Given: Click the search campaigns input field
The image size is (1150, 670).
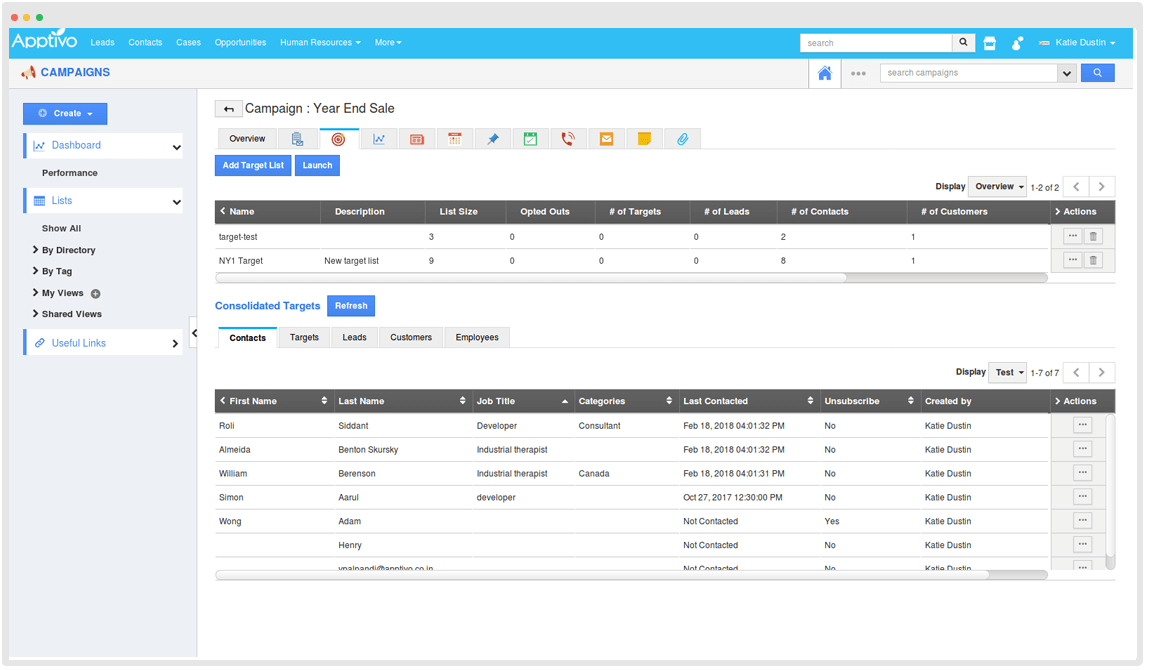Looking at the screenshot, I should [967, 73].
